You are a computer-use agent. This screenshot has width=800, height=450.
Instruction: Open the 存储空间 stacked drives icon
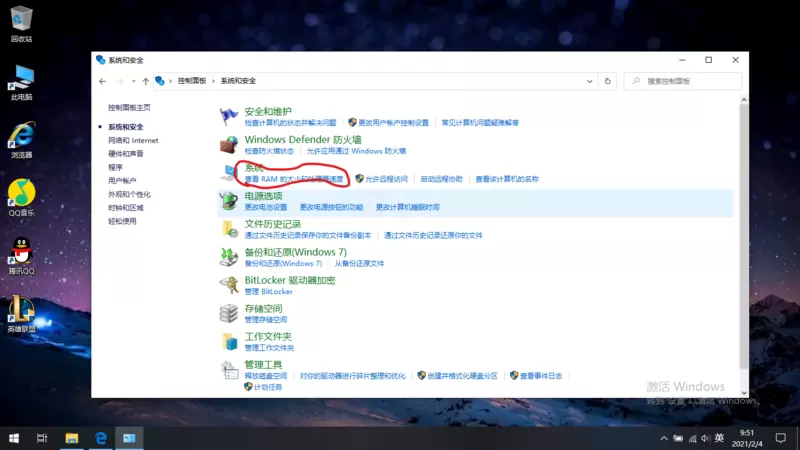229,313
